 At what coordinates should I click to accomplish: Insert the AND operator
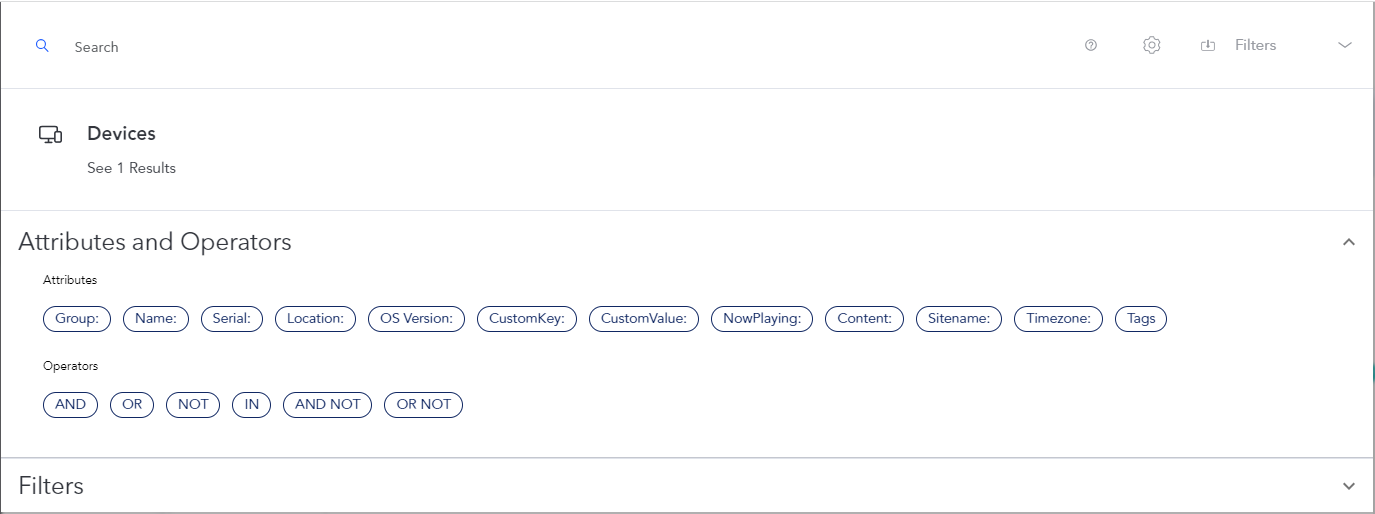(x=70, y=404)
